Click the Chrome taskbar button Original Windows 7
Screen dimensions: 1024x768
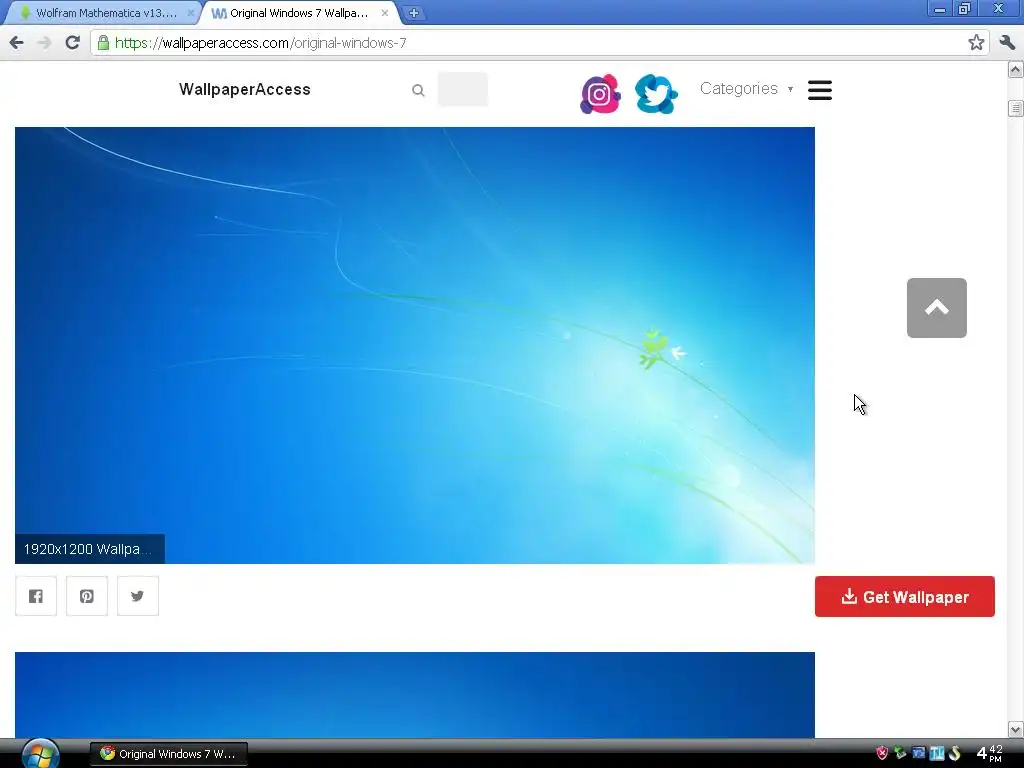(x=168, y=754)
